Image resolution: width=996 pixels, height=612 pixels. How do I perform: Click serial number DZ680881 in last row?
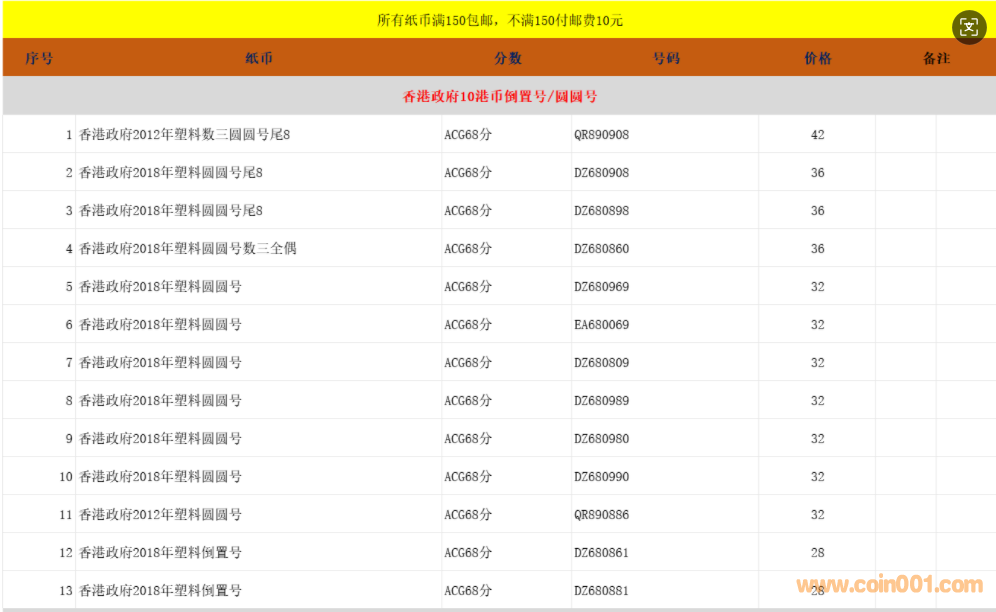601,591
